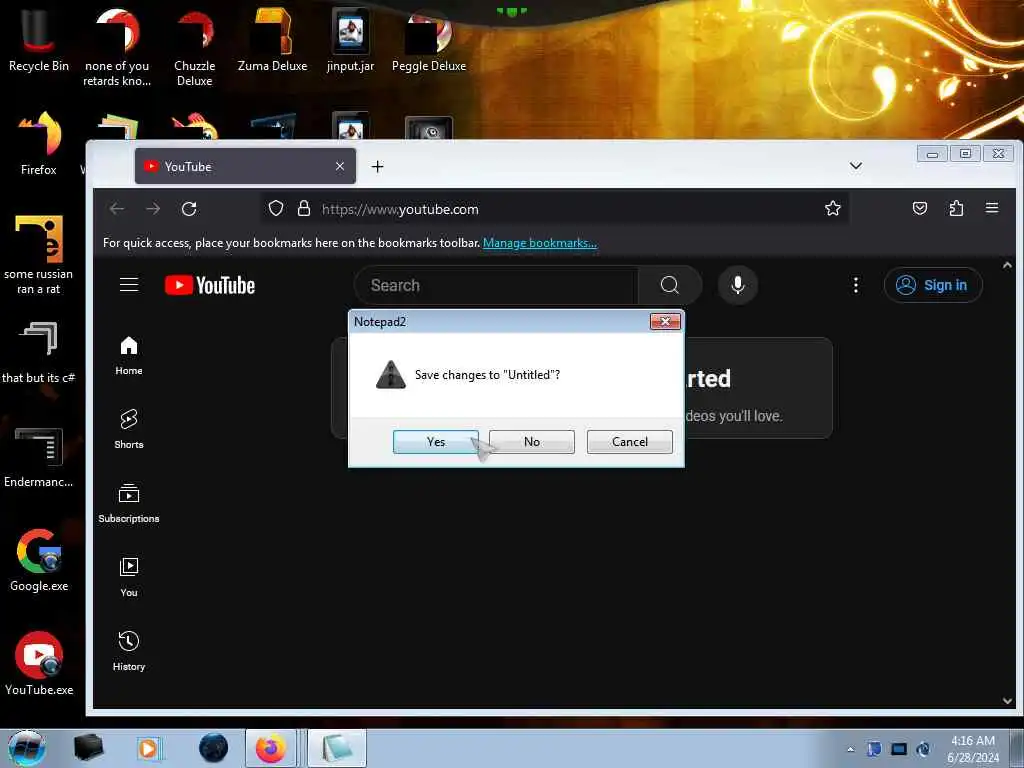Open the Google.exe desktop icon

coord(39,560)
